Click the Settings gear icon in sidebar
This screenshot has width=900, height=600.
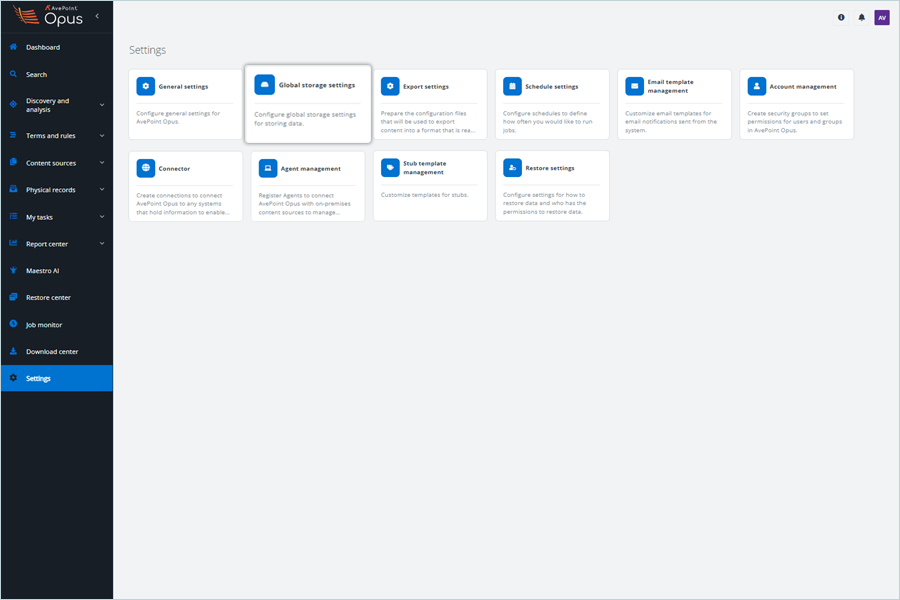13,378
